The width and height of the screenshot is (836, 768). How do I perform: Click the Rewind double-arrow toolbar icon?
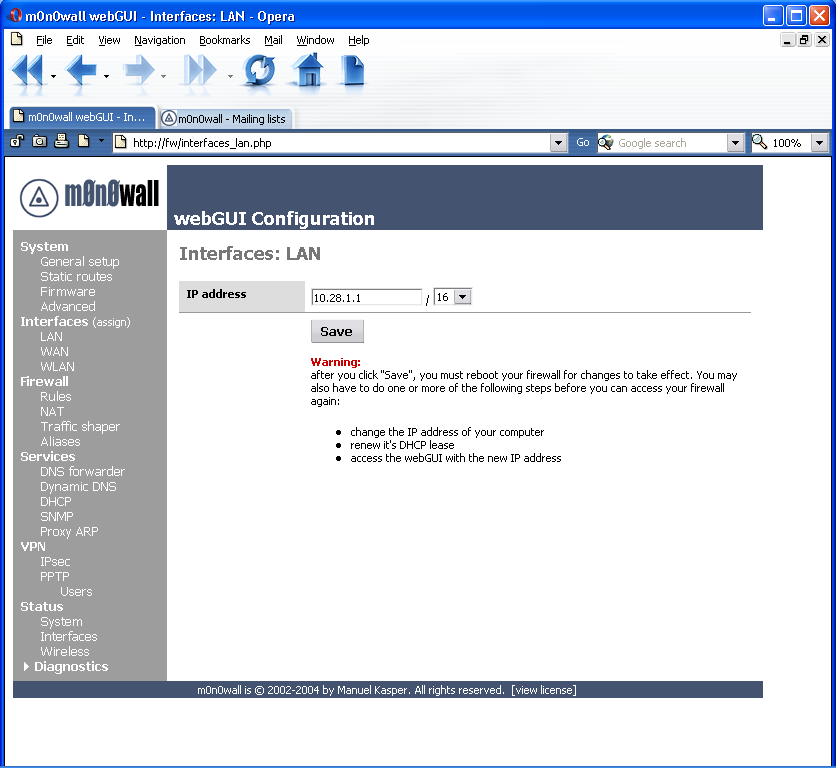(27, 71)
